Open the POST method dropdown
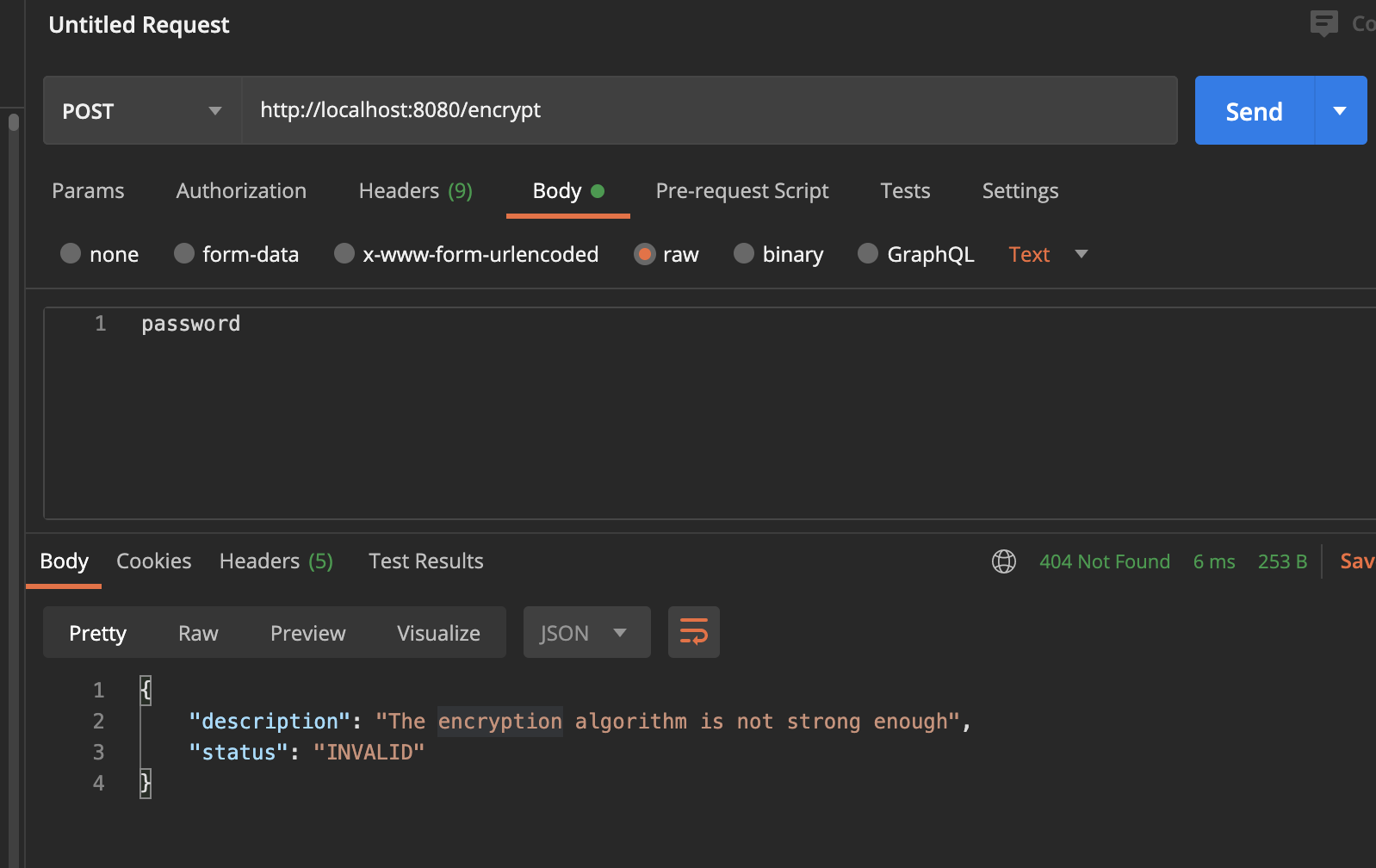The height and width of the screenshot is (868, 1376). (142, 111)
